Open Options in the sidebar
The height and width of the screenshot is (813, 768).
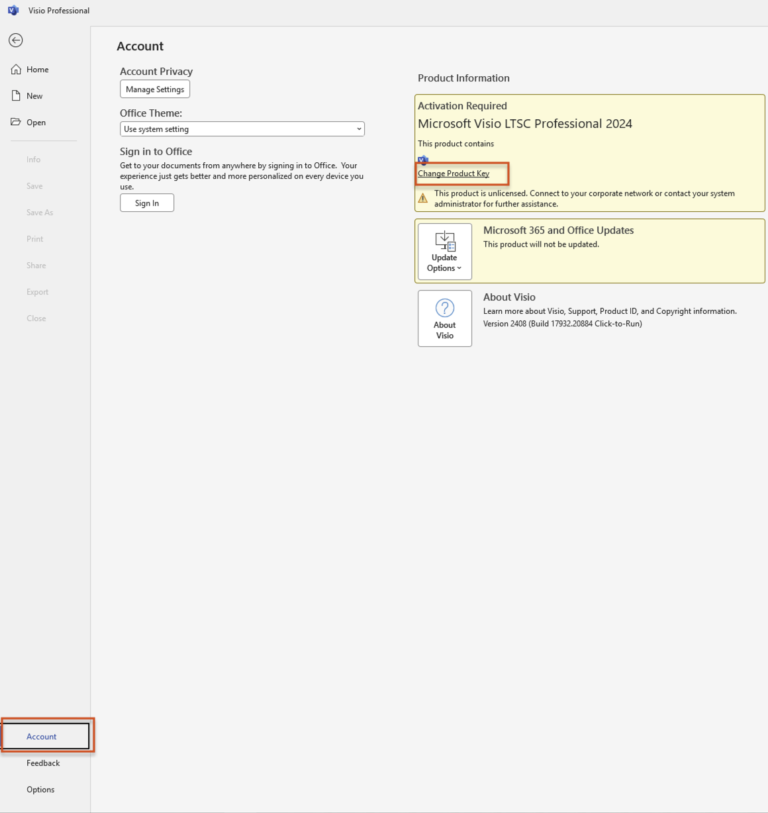click(x=40, y=789)
